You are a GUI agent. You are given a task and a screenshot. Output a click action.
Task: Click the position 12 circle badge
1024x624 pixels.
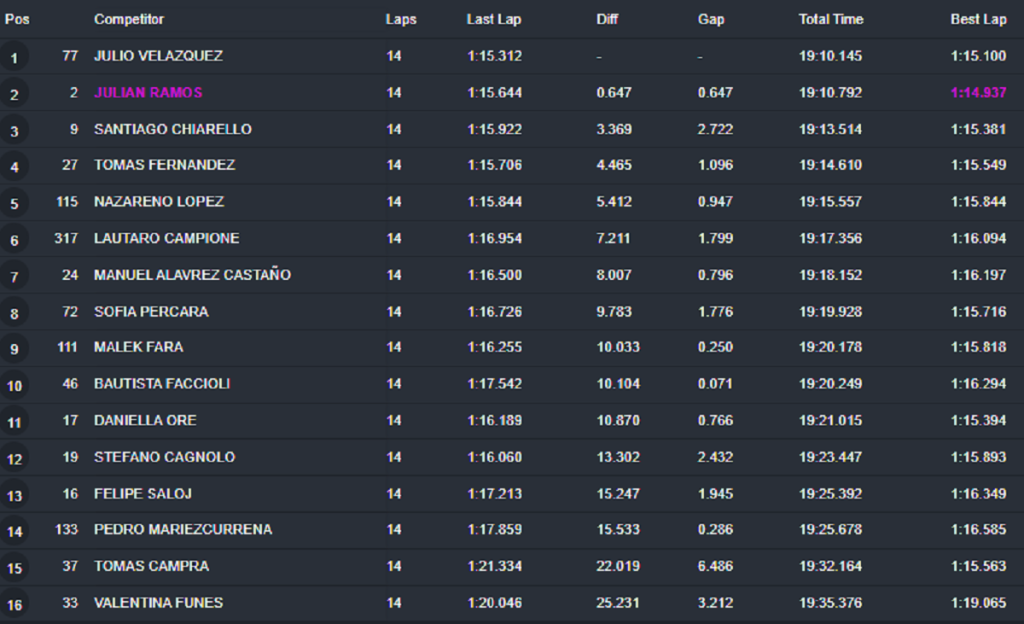click(14, 459)
